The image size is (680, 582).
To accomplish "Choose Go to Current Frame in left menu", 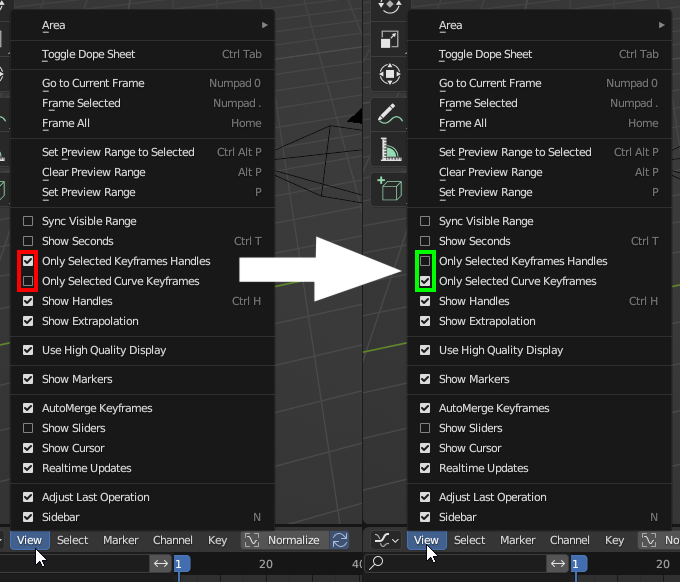I will (142, 83).
